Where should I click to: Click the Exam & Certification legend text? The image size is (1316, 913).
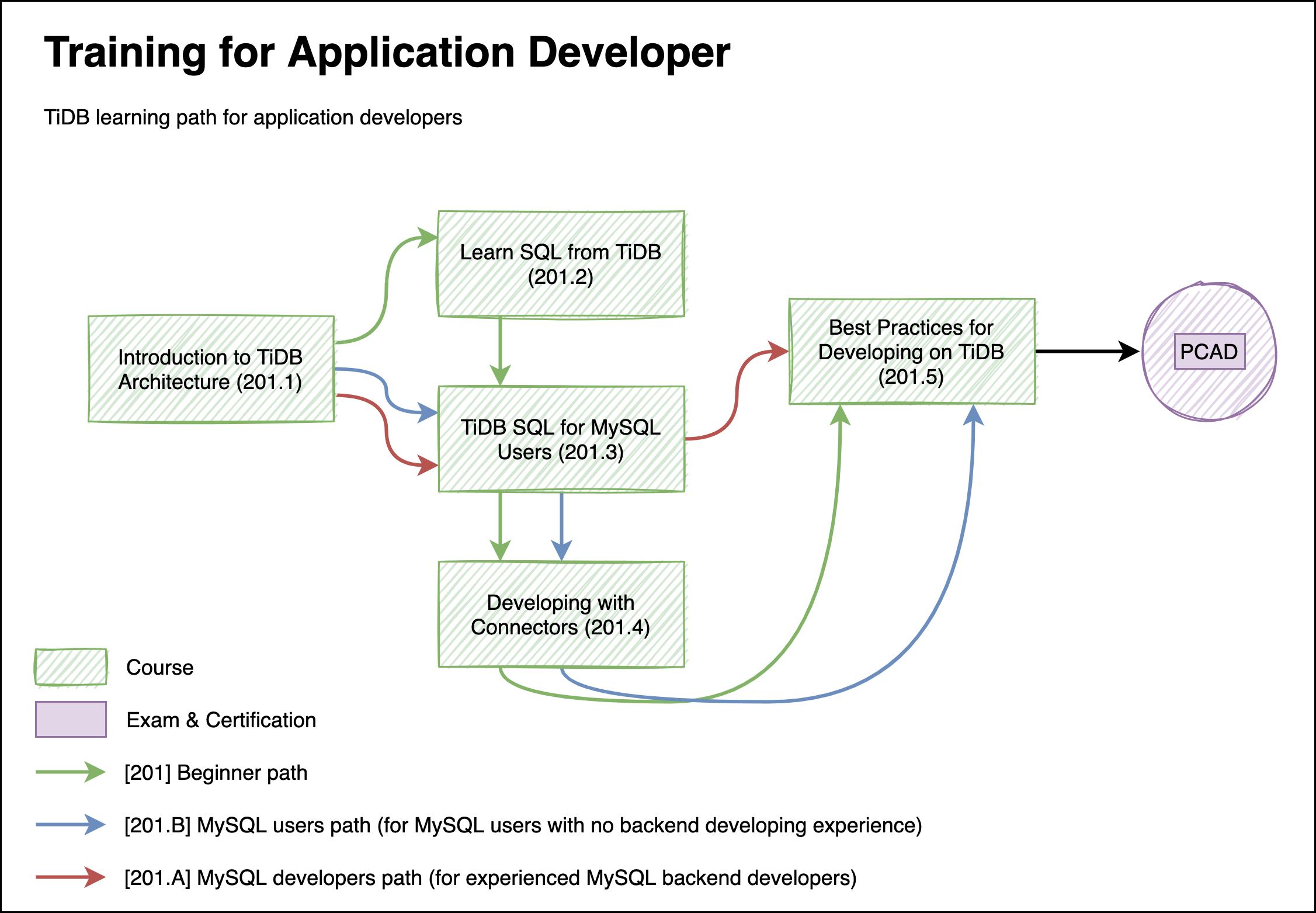coord(221,720)
